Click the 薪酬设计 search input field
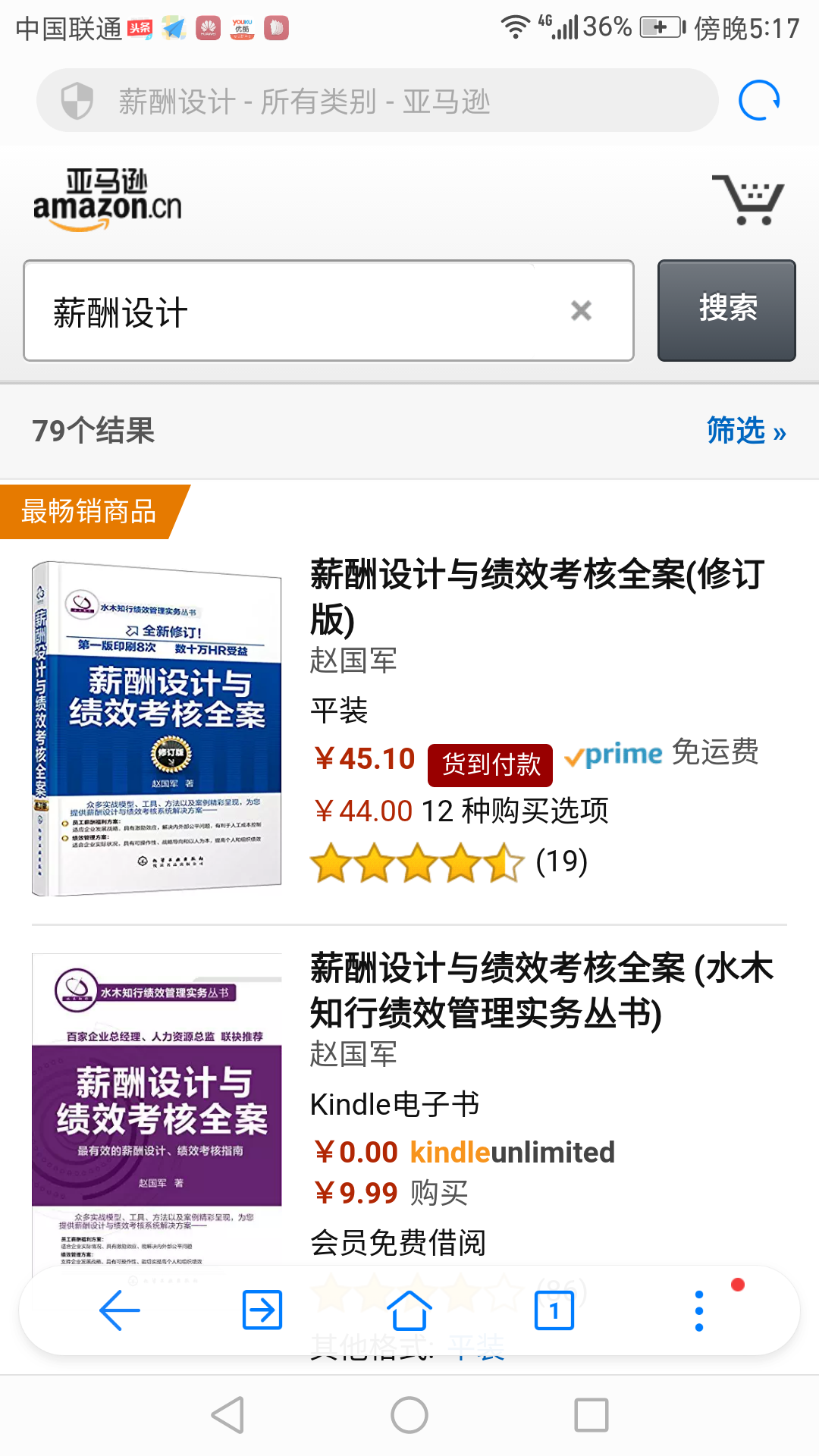Image resolution: width=819 pixels, height=1456 pixels. coord(328,310)
